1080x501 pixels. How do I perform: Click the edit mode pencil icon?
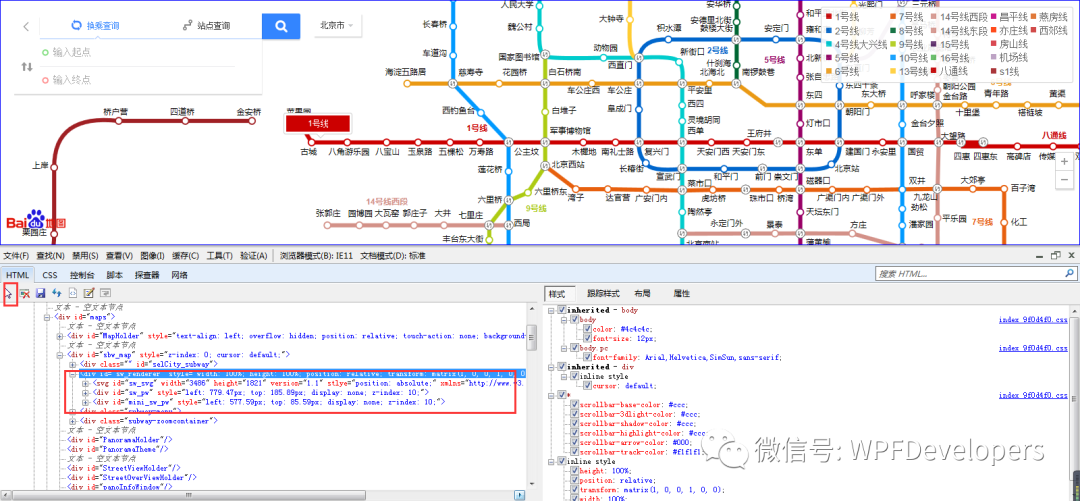[88, 293]
